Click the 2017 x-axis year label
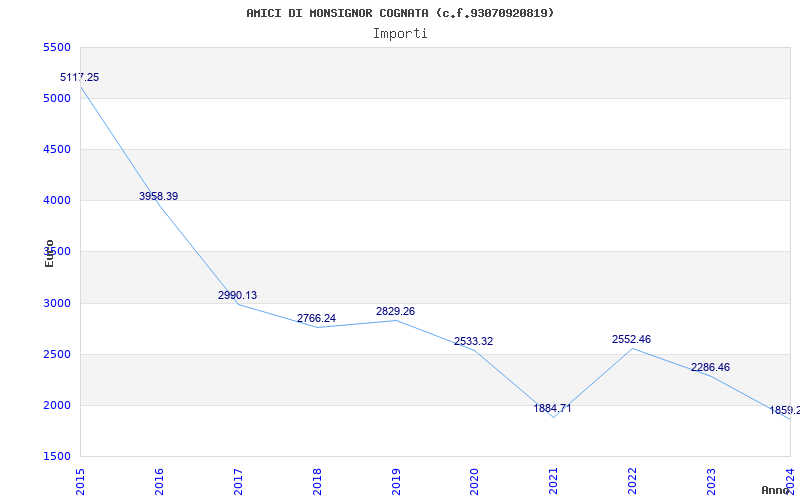800x500 pixels. pyautogui.click(x=238, y=482)
